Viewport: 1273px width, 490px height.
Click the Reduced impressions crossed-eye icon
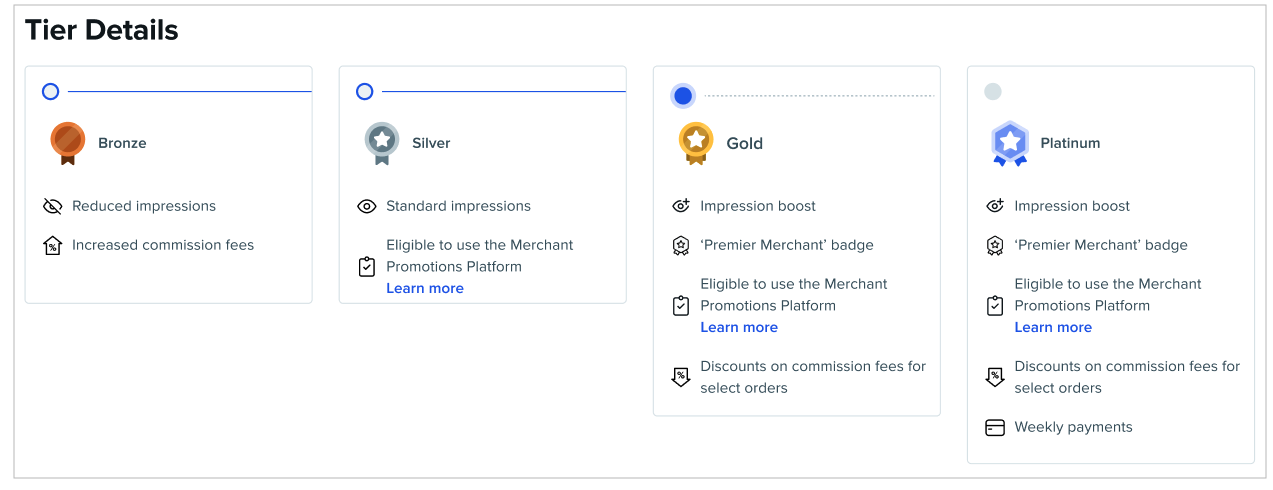click(53, 206)
